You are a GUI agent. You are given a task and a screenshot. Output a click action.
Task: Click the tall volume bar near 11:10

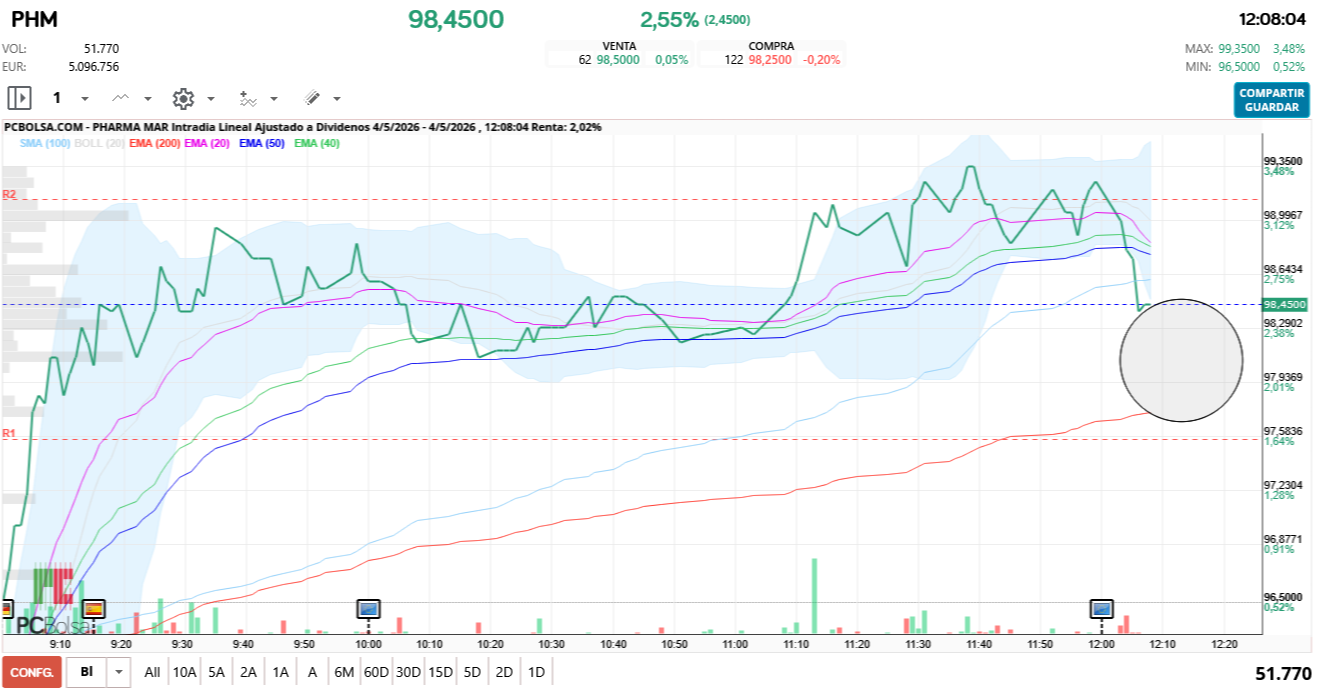814,596
